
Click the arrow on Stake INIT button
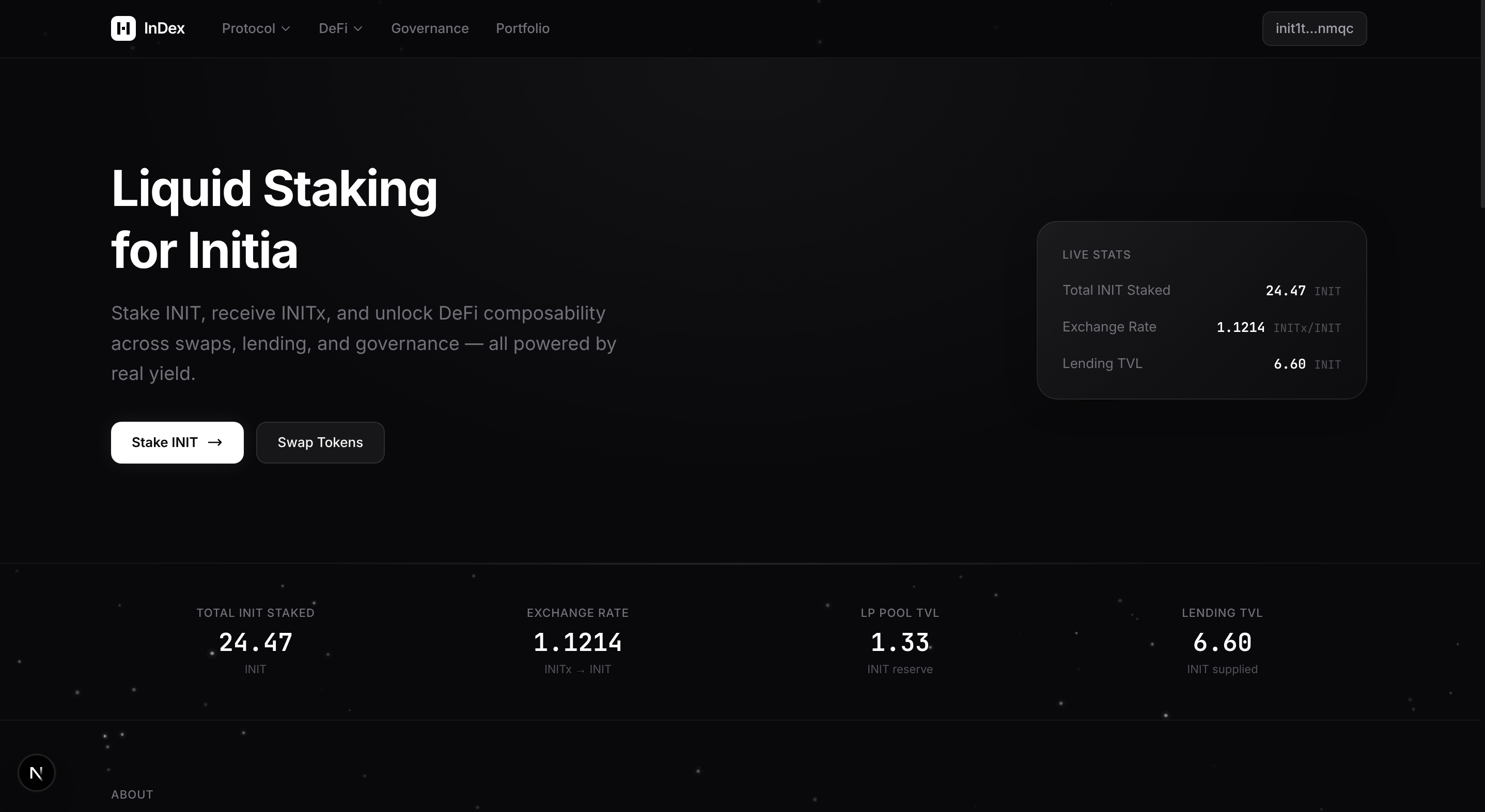click(x=215, y=442)
